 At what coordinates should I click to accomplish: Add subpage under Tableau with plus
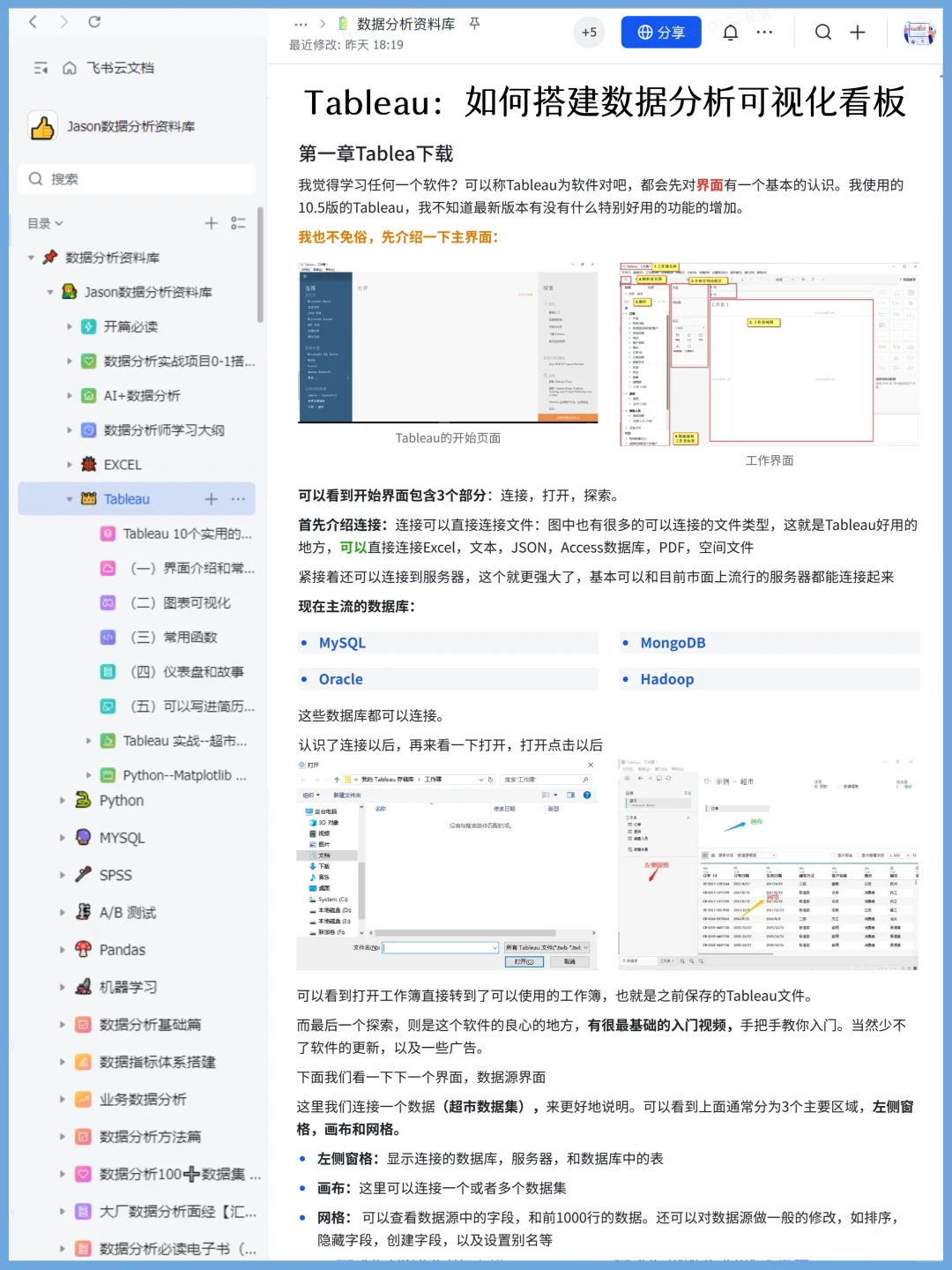point(212,499)
